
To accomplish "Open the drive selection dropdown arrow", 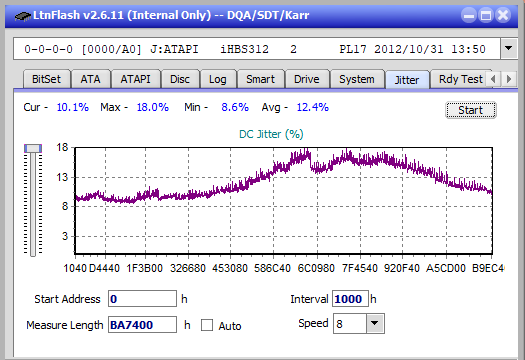I will point(508,49).
